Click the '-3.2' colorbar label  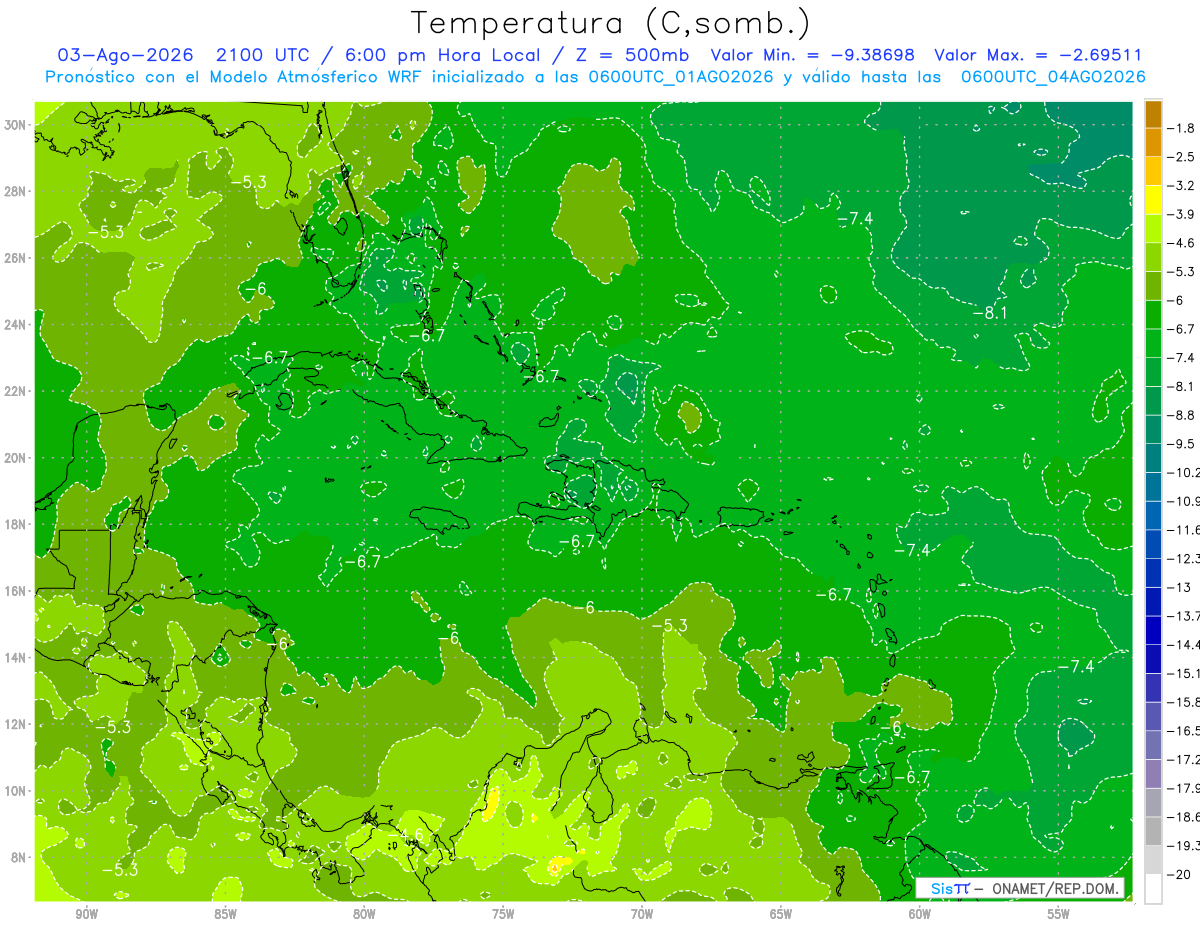pos(1182,185)
